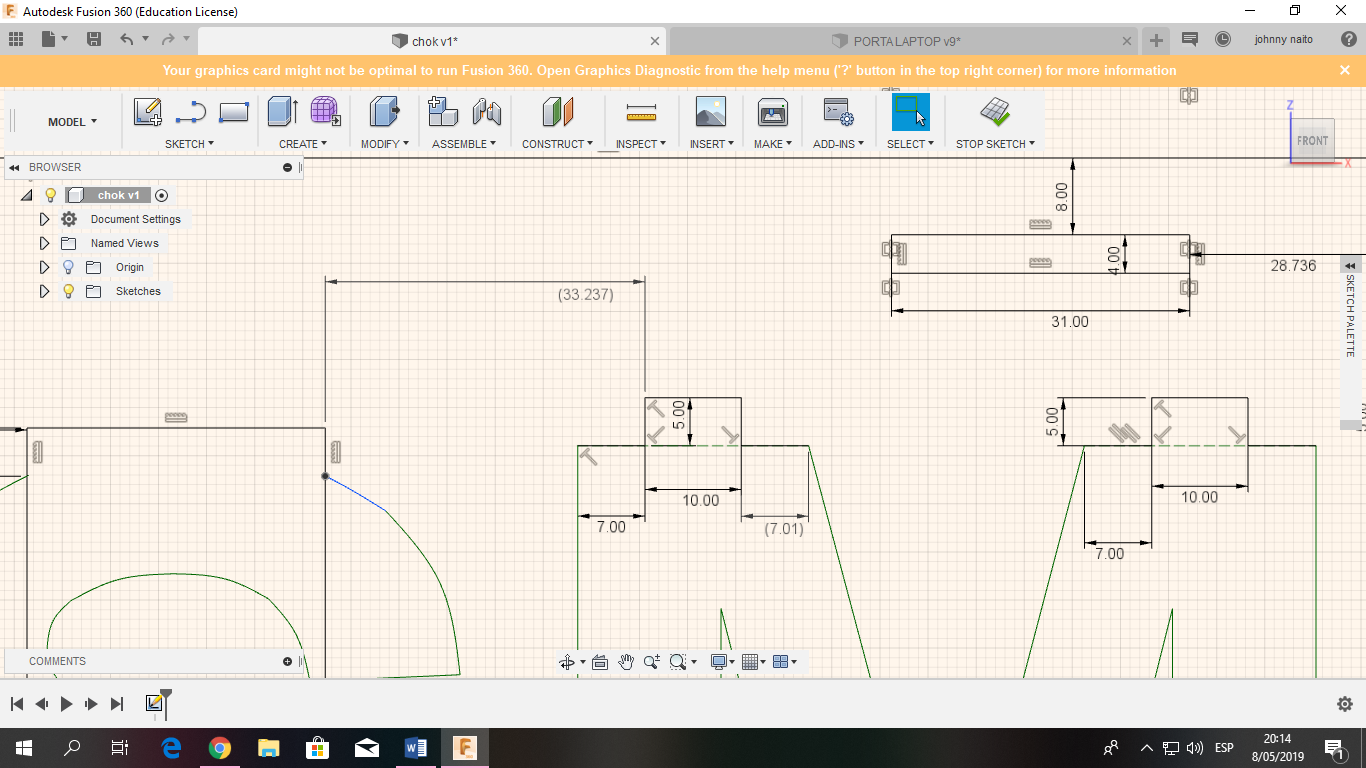Click the Create Form purple icon

pos(324,111)
